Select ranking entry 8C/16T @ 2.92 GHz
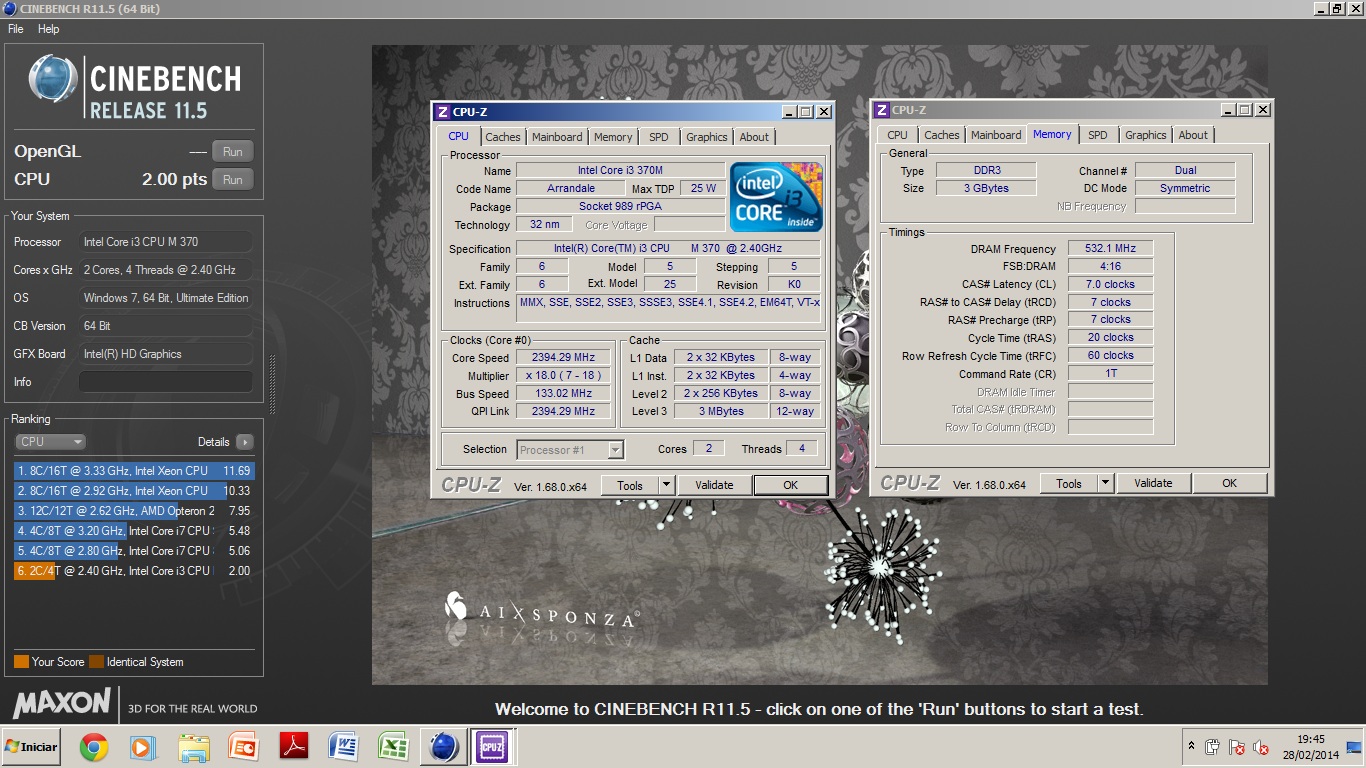The height and width of the screenshot is (768, 1366). pos(134,491)
